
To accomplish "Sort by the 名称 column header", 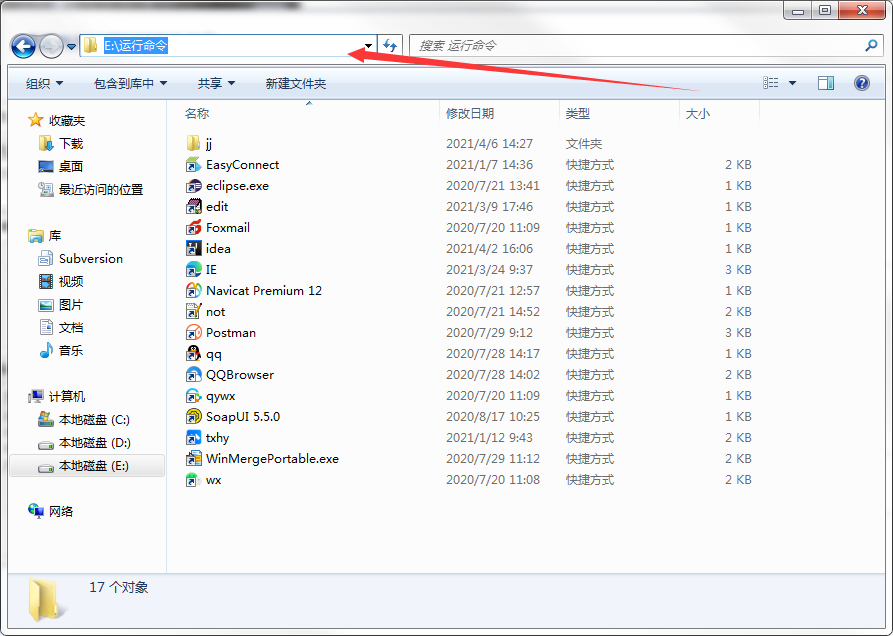I will [197, 113].
